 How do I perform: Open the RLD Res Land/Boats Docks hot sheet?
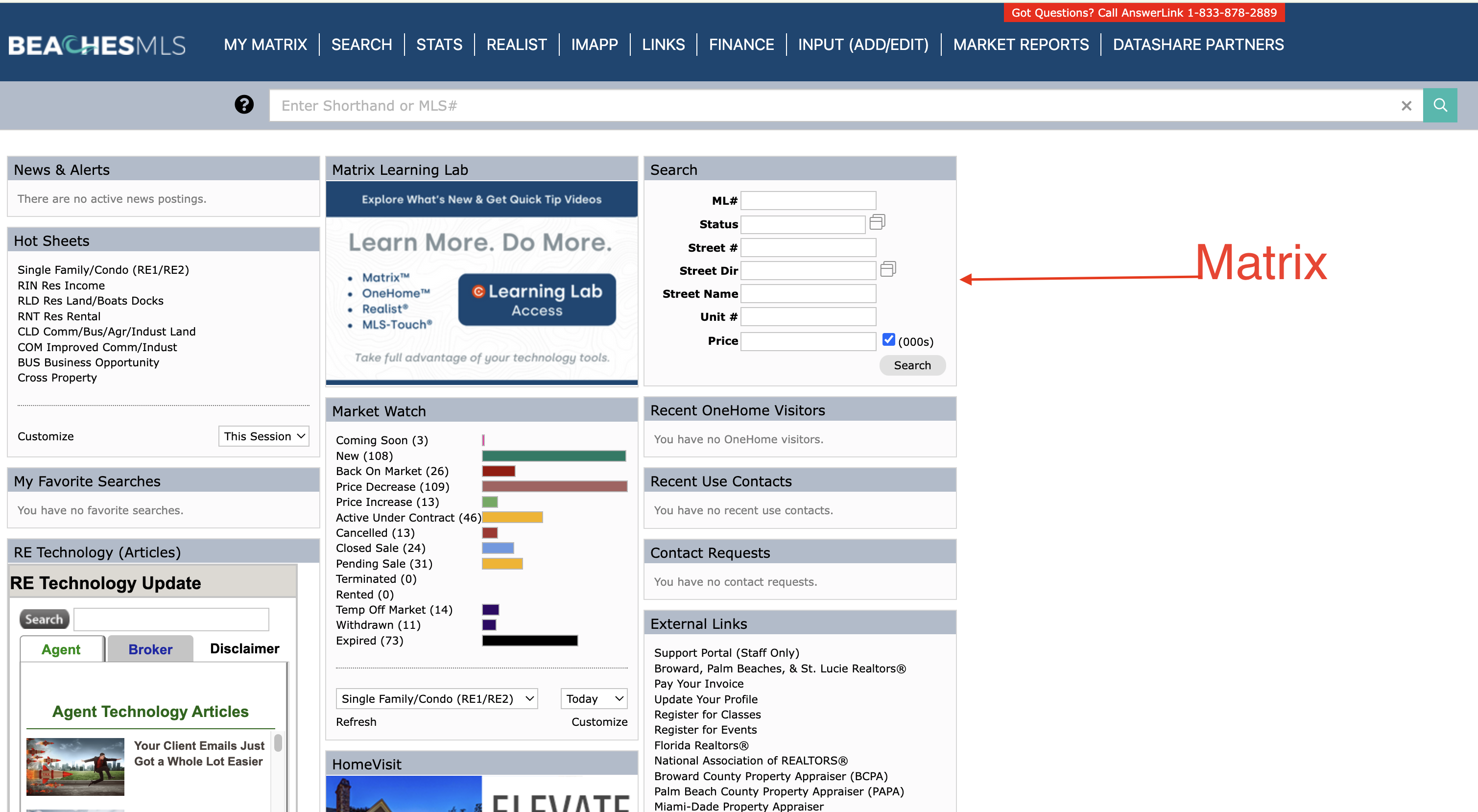91,301
